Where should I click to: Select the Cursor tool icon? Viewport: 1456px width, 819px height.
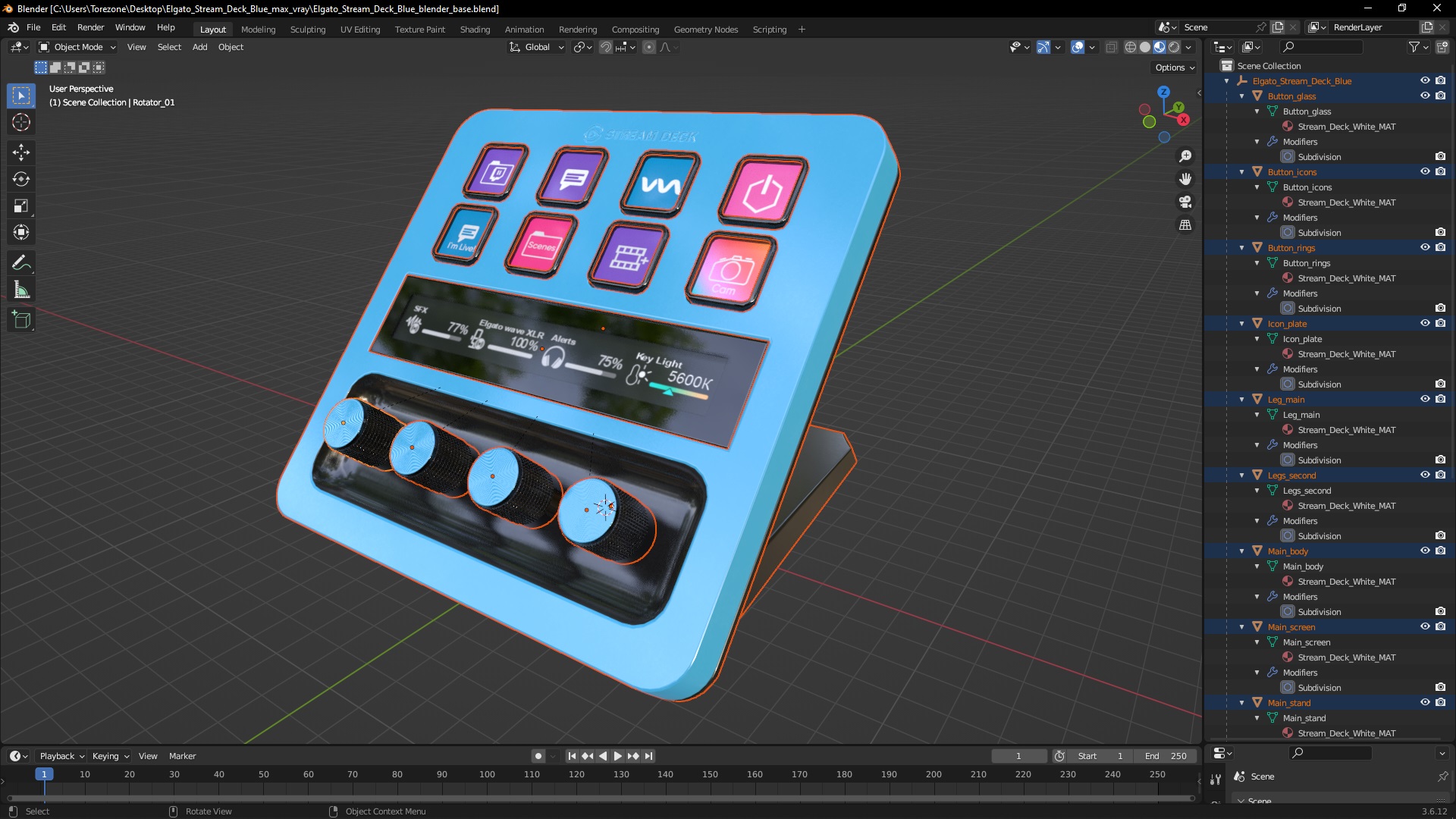22,122
